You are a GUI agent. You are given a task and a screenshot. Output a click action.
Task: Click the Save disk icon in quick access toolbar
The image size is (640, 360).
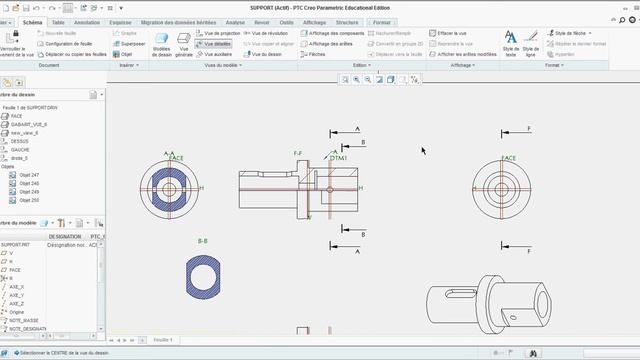pyautogui.click(x=26, y=8)
